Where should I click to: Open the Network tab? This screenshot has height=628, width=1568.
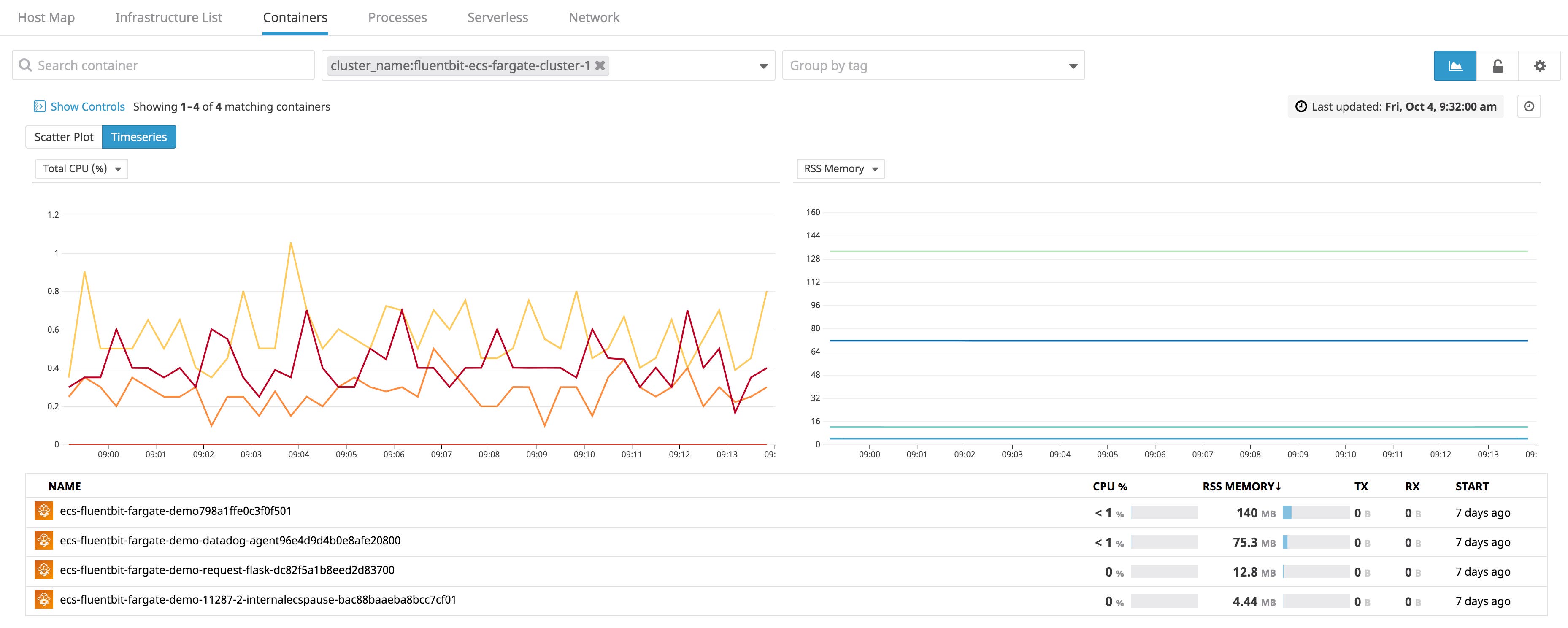[593, 17]
